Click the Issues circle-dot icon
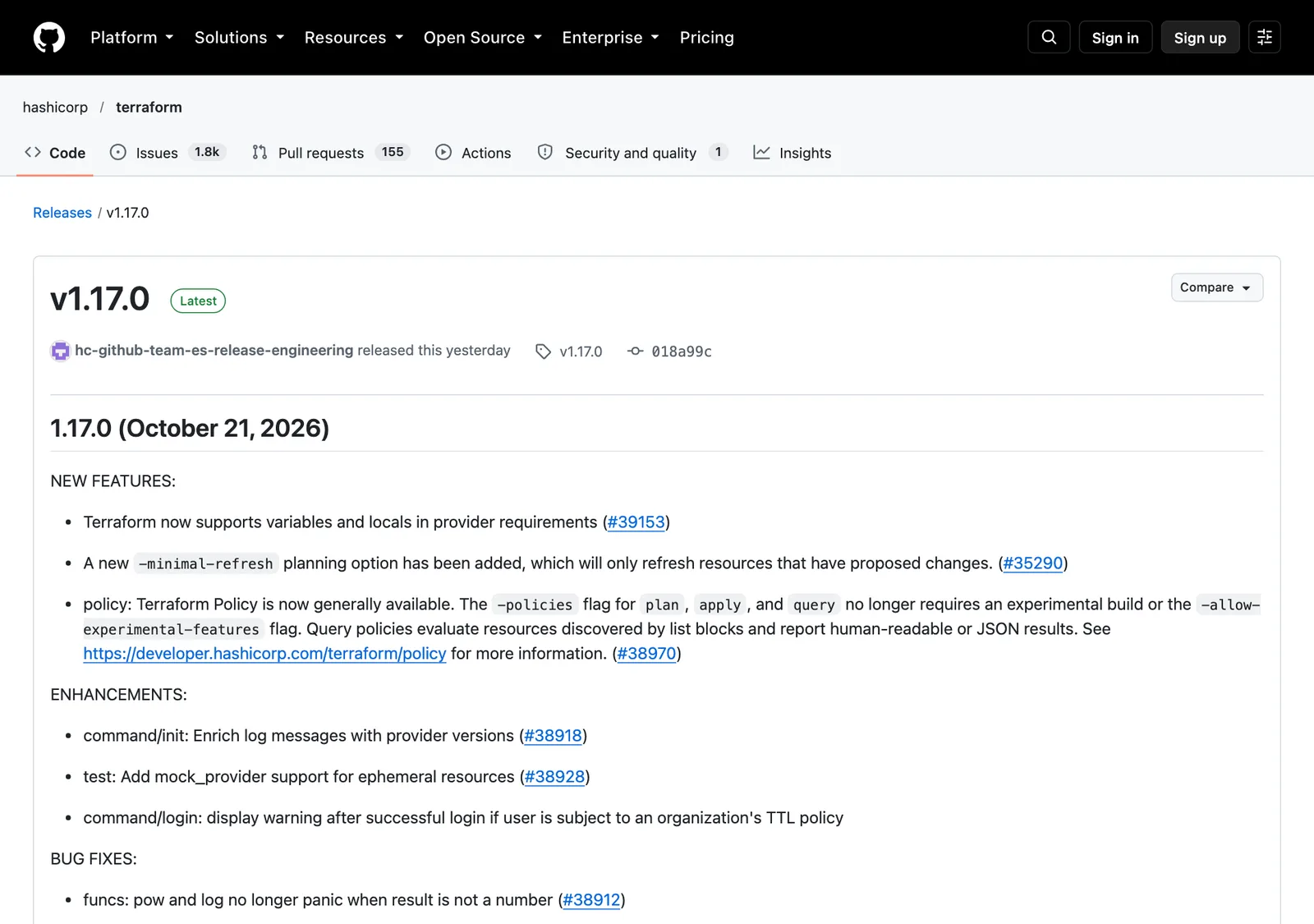This screenshot has width=1314, height=924. [118, 152]
